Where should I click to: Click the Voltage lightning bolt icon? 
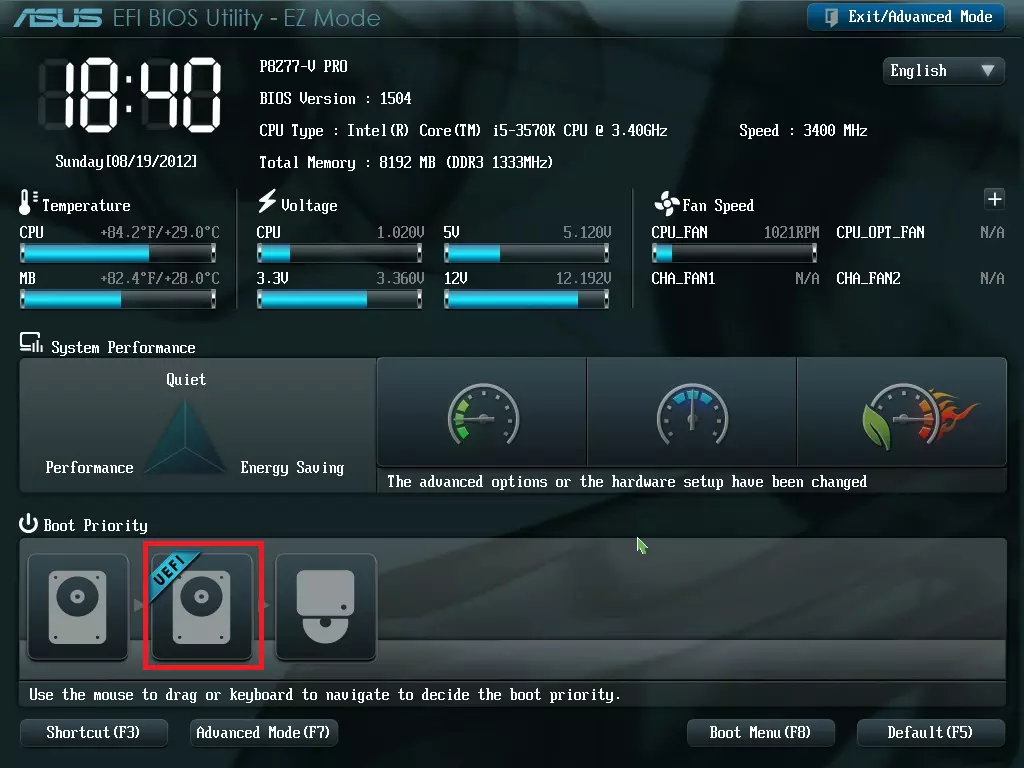[267, 202]
